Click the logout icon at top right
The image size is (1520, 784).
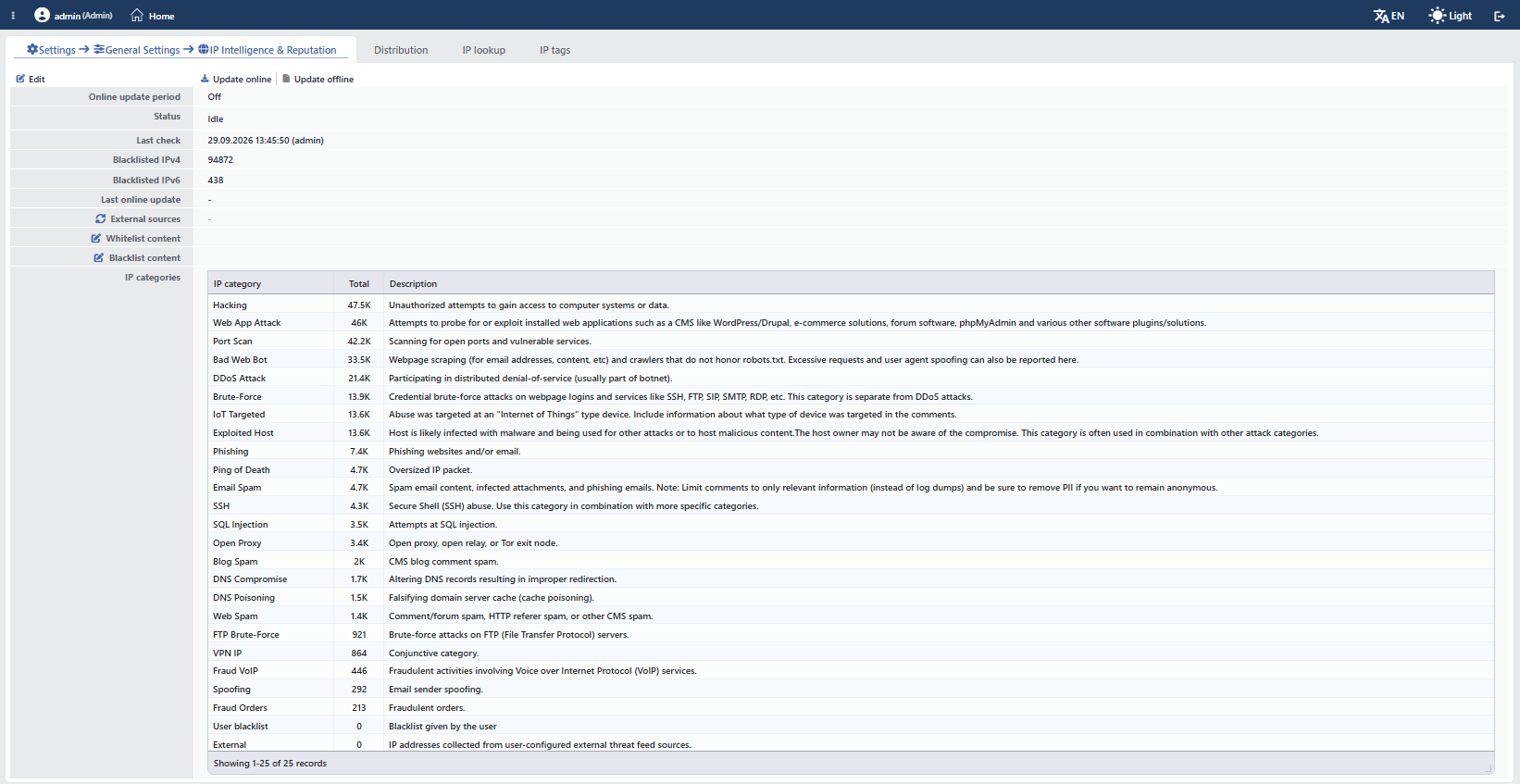pos(1500,16)
